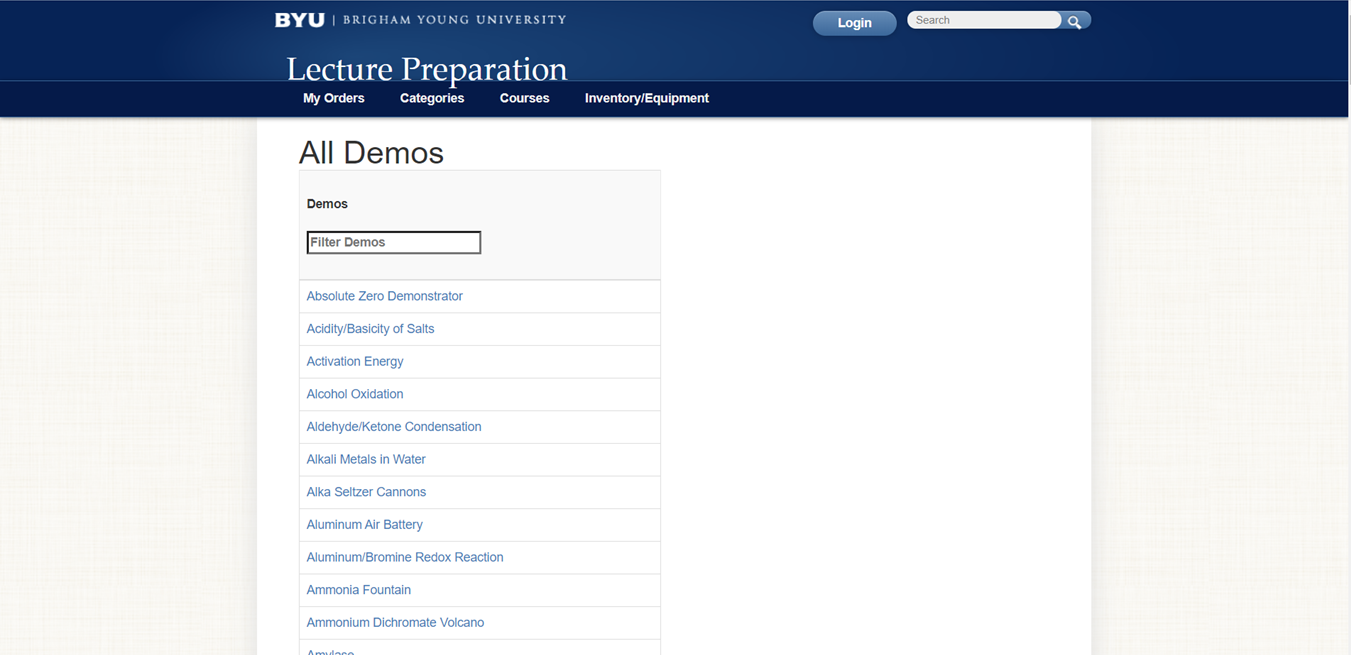Click the search magnifier icon
Viewport: 1351px width, 655px height.
(x=1074, y=21)
